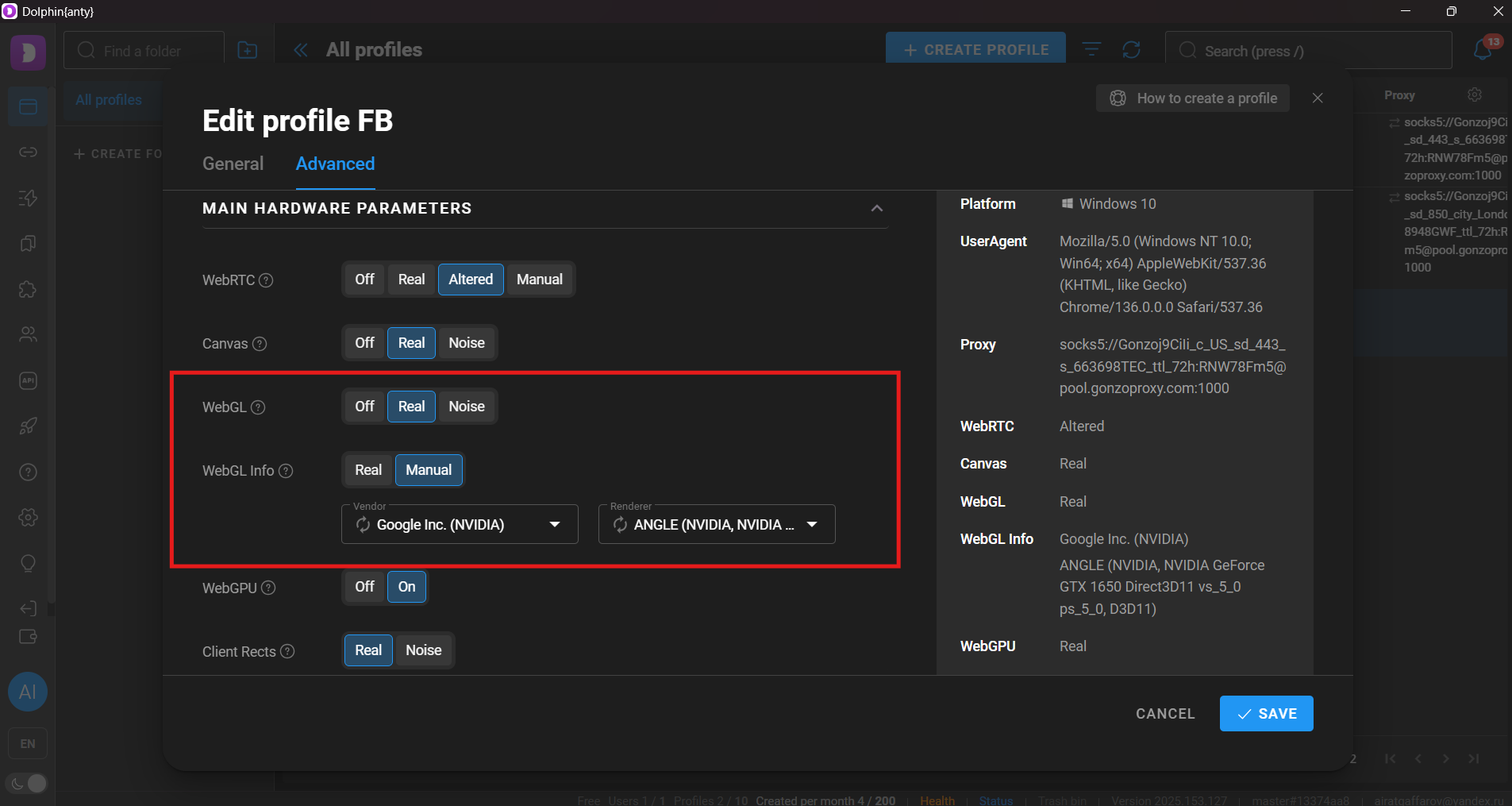Click the WebRTC help question-mark icon
Viewport: 1512px width, 806px height.
267,280
